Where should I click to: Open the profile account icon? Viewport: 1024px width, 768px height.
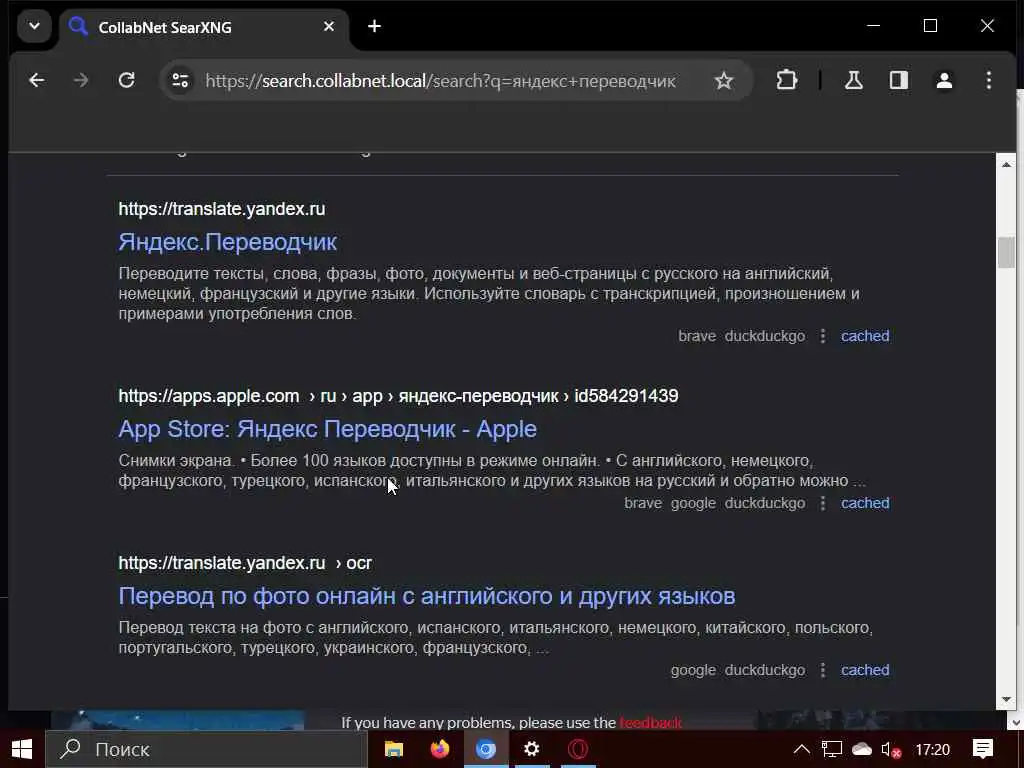tap(944, 80)
